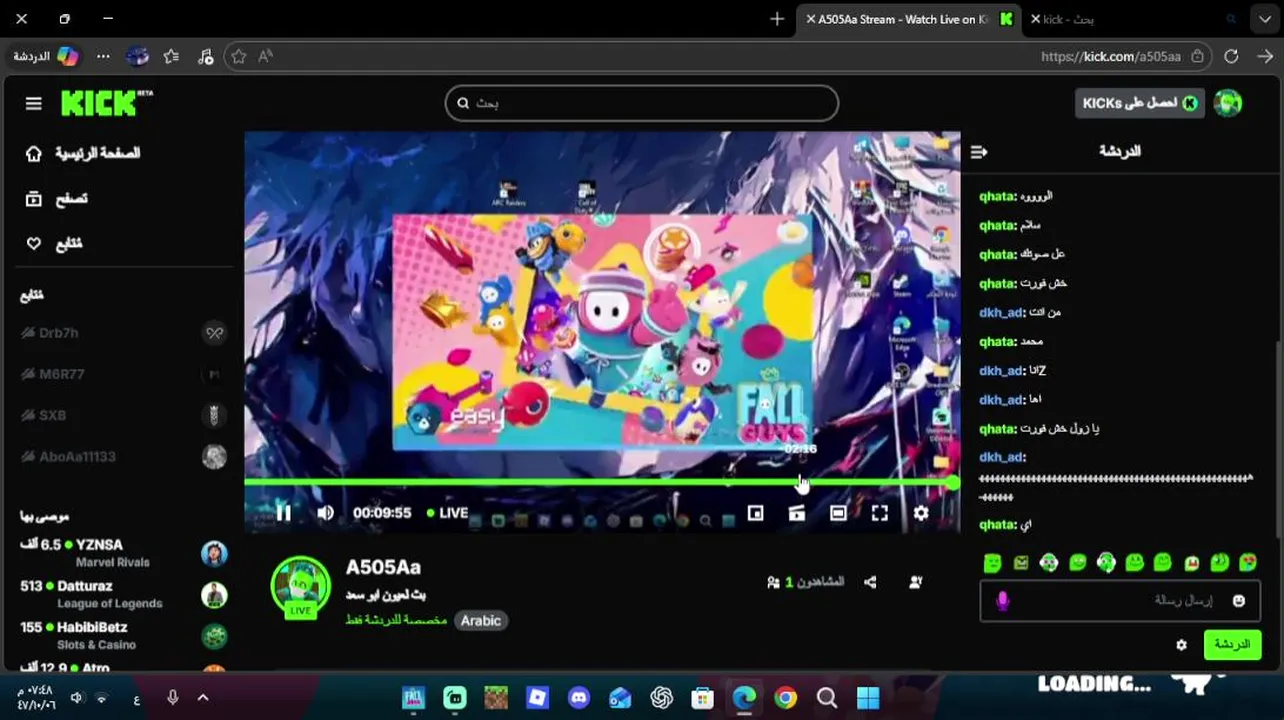Click the kick.com/a505aa address bar

[1111, 57]
